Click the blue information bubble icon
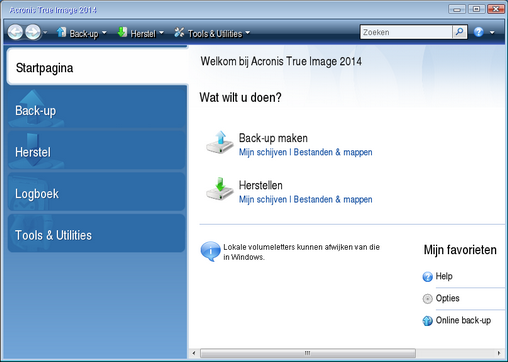The width and height of the screenshot is (508, 362). coord(210,251)
